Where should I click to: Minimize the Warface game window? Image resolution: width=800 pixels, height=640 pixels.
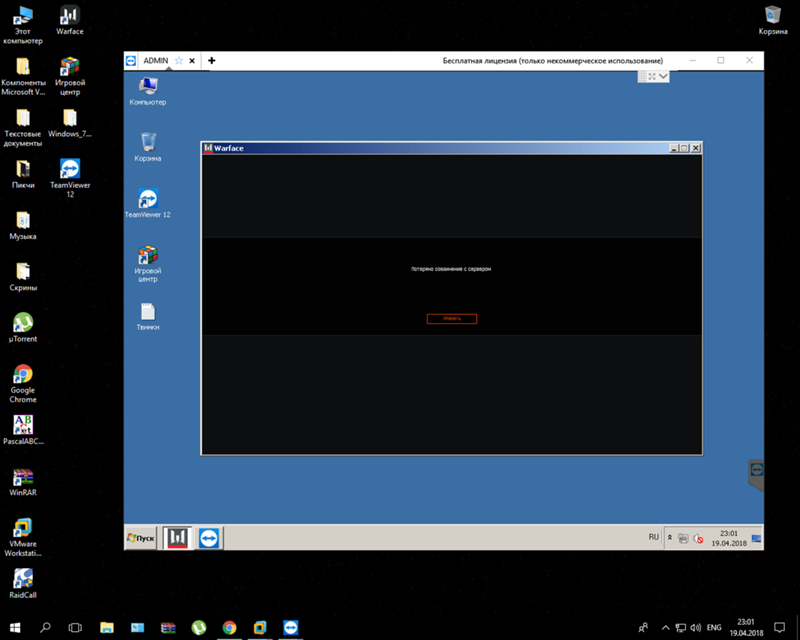(674, 148)
